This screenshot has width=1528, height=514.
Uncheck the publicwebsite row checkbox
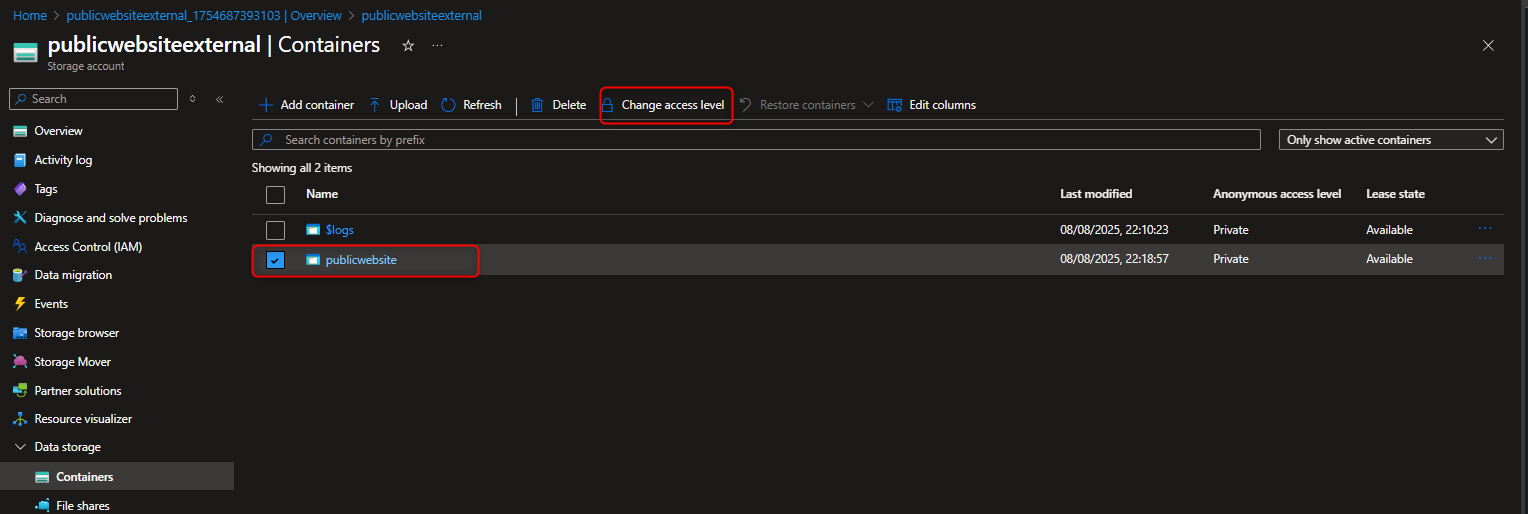point(276,260)
